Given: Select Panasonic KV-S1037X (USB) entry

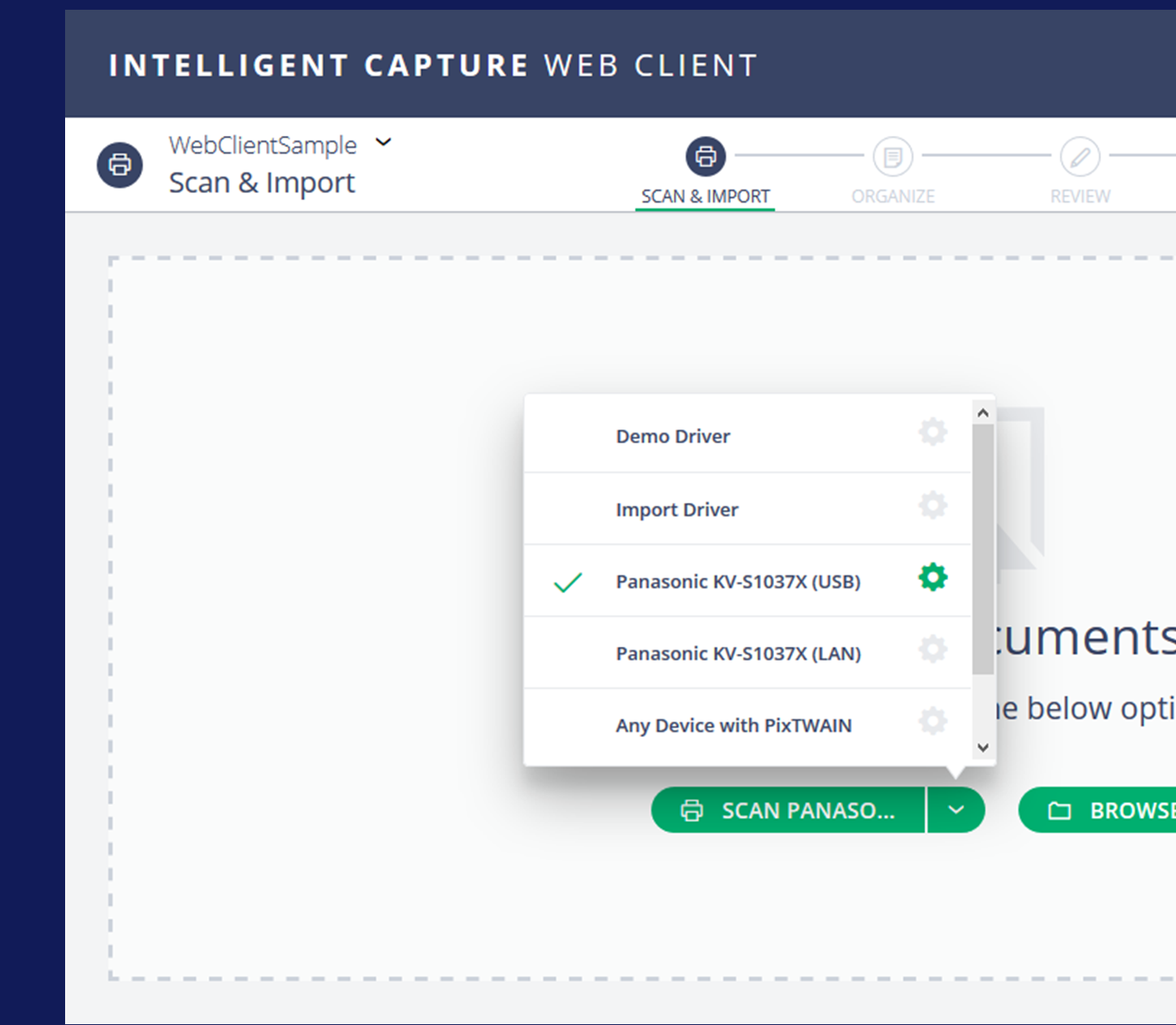Looking at the screenshot, I should pyautogui.click(x=748, y=581).
